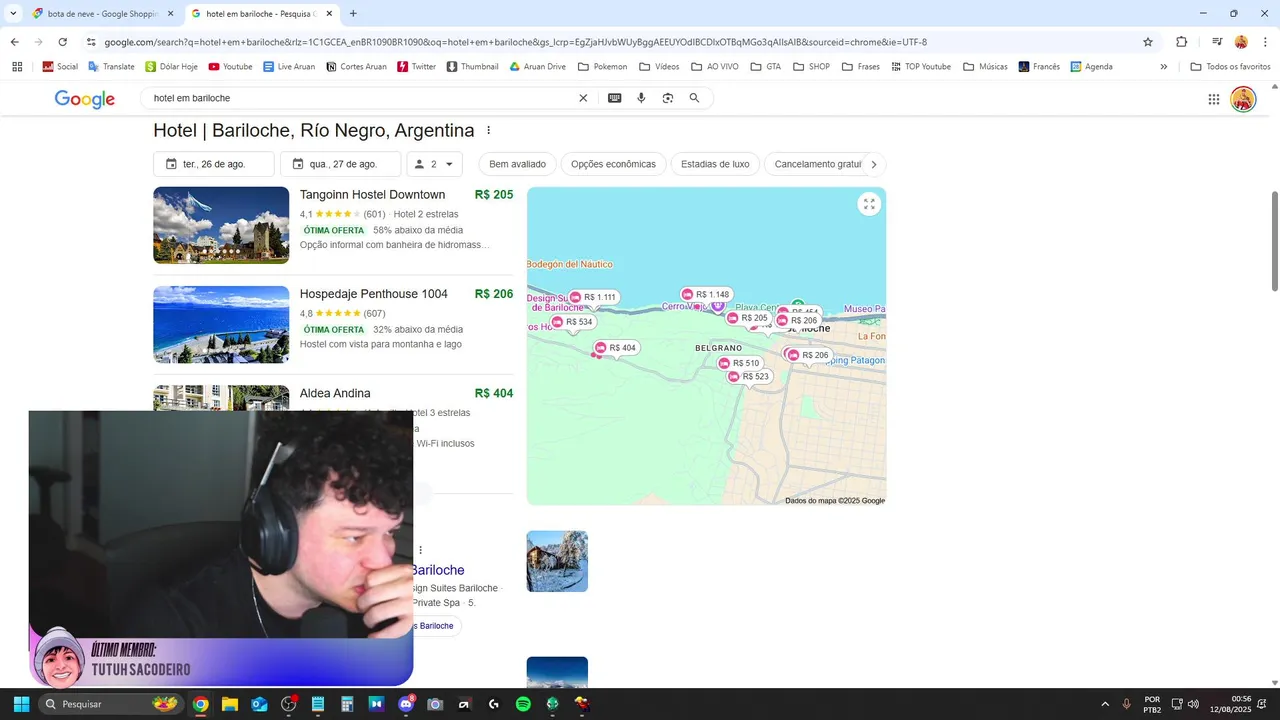Select the R$ 523 map price pin
This screenshot has width=1280, height=720.
749,377
